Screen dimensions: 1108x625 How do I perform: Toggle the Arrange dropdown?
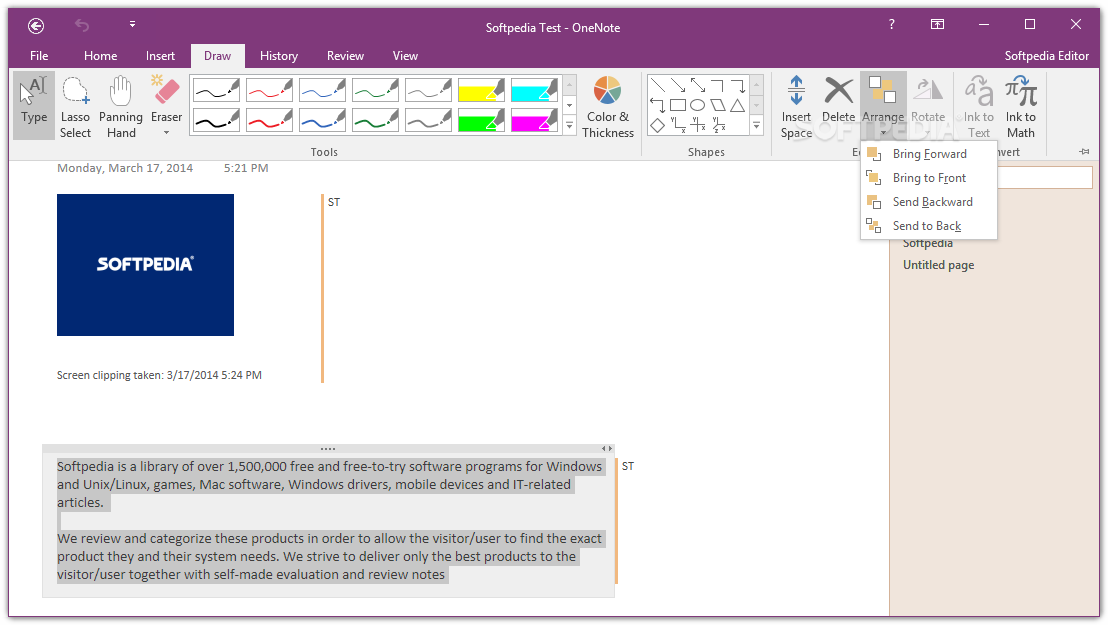[x=883, y=106]
